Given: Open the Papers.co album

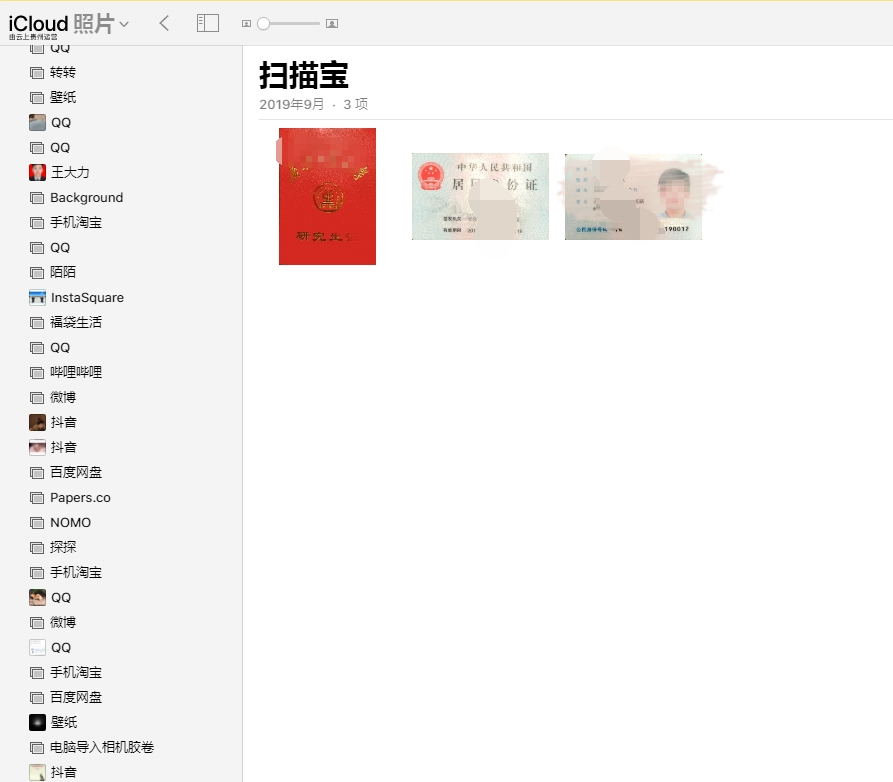Looking at the screenshot, I should pos(80,498).
